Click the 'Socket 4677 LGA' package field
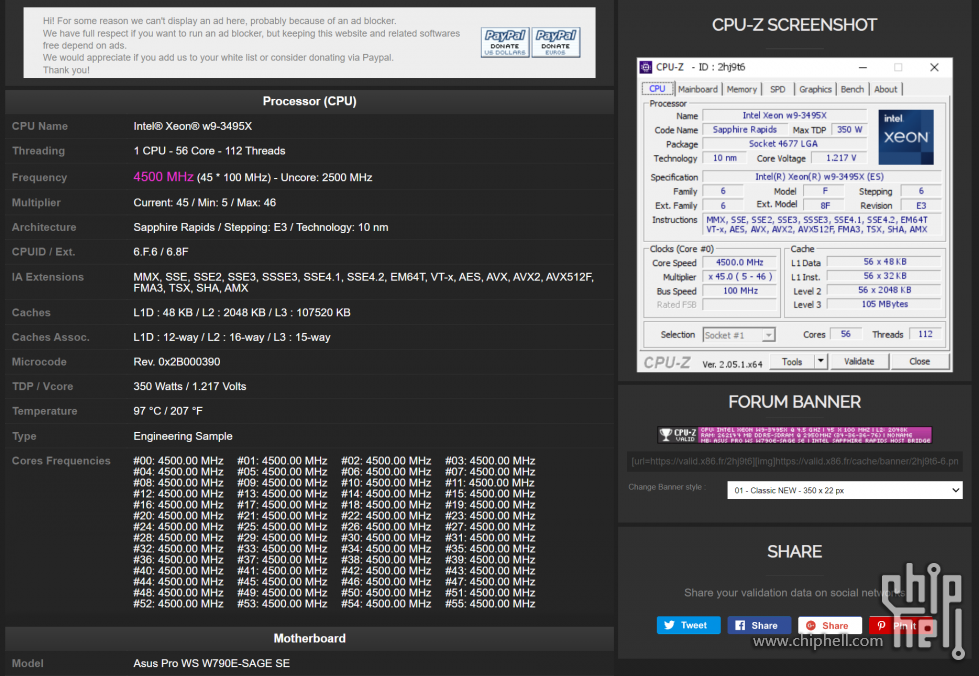 coord(783,144)
